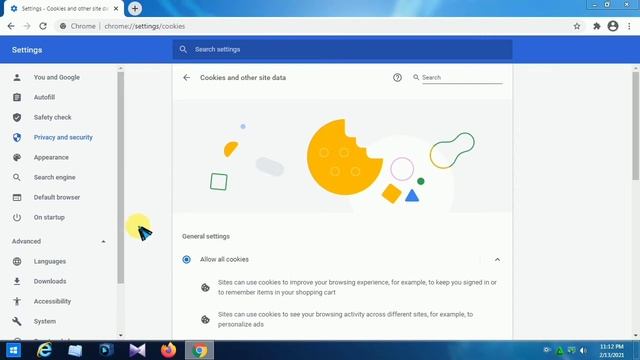Open File Explorer from taskbar
This screenshot has height=360, width=640.
click(75, 350)
